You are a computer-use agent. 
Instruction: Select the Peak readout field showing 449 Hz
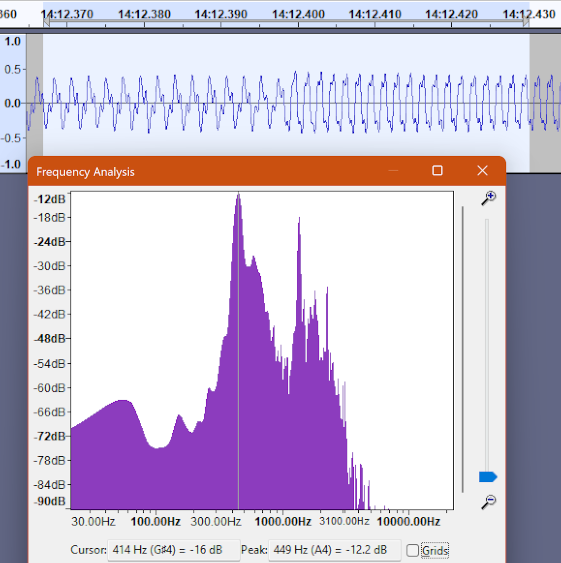tap(334, 550)
